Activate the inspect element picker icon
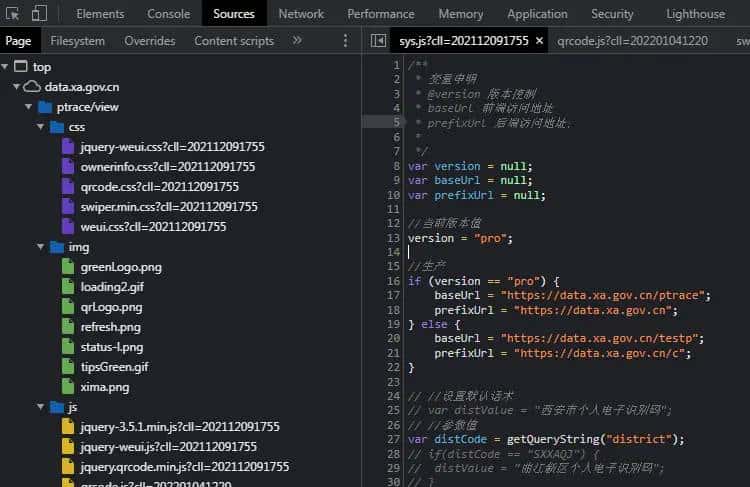The image size is (750, 487). 13,14
